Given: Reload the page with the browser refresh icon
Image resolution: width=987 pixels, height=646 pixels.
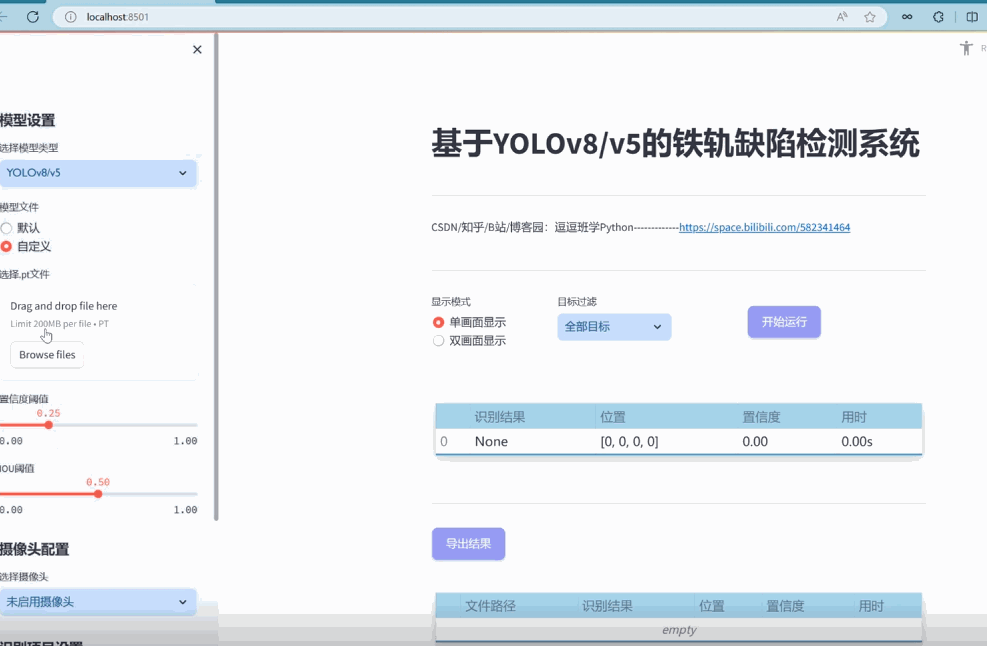Looking at the screenshot, I should (x=33, y=17).
